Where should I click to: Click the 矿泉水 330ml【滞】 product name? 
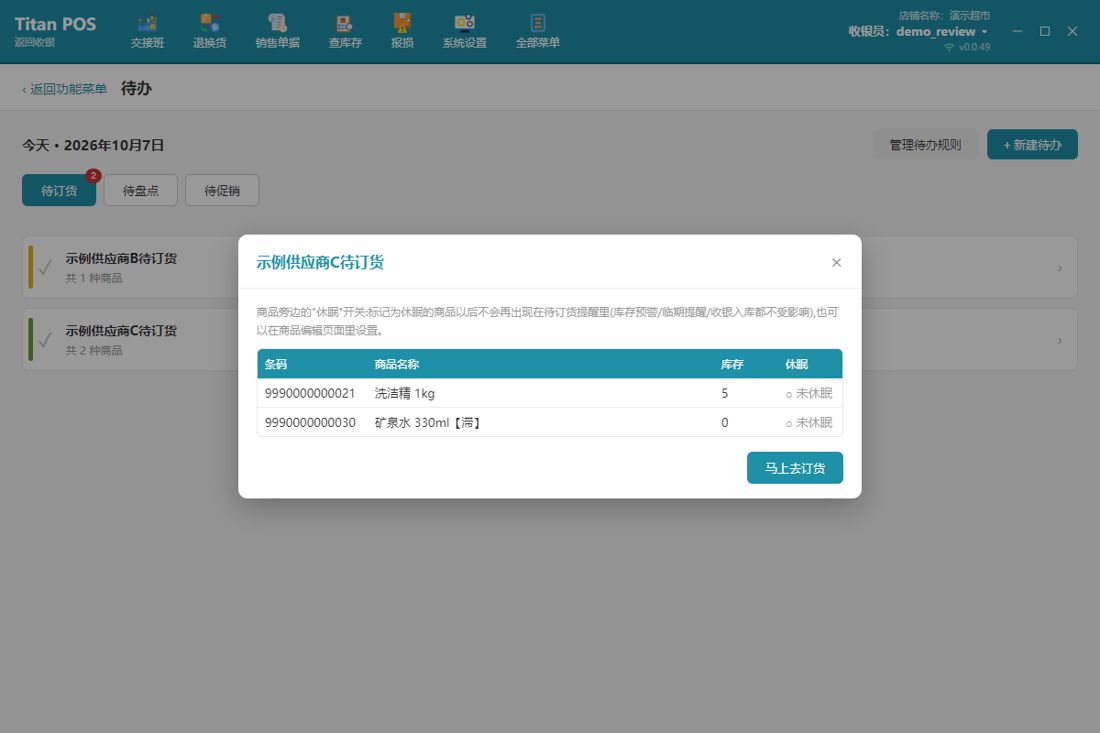(427, 423)
